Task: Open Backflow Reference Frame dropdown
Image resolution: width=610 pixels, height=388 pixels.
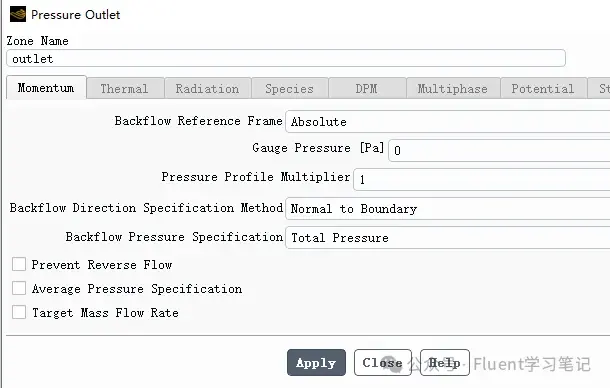Action: tap(447, 122)
